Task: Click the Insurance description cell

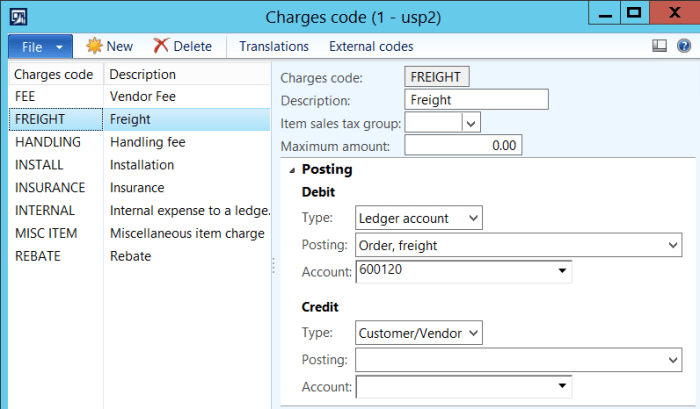Action: [x=187, y=188]
